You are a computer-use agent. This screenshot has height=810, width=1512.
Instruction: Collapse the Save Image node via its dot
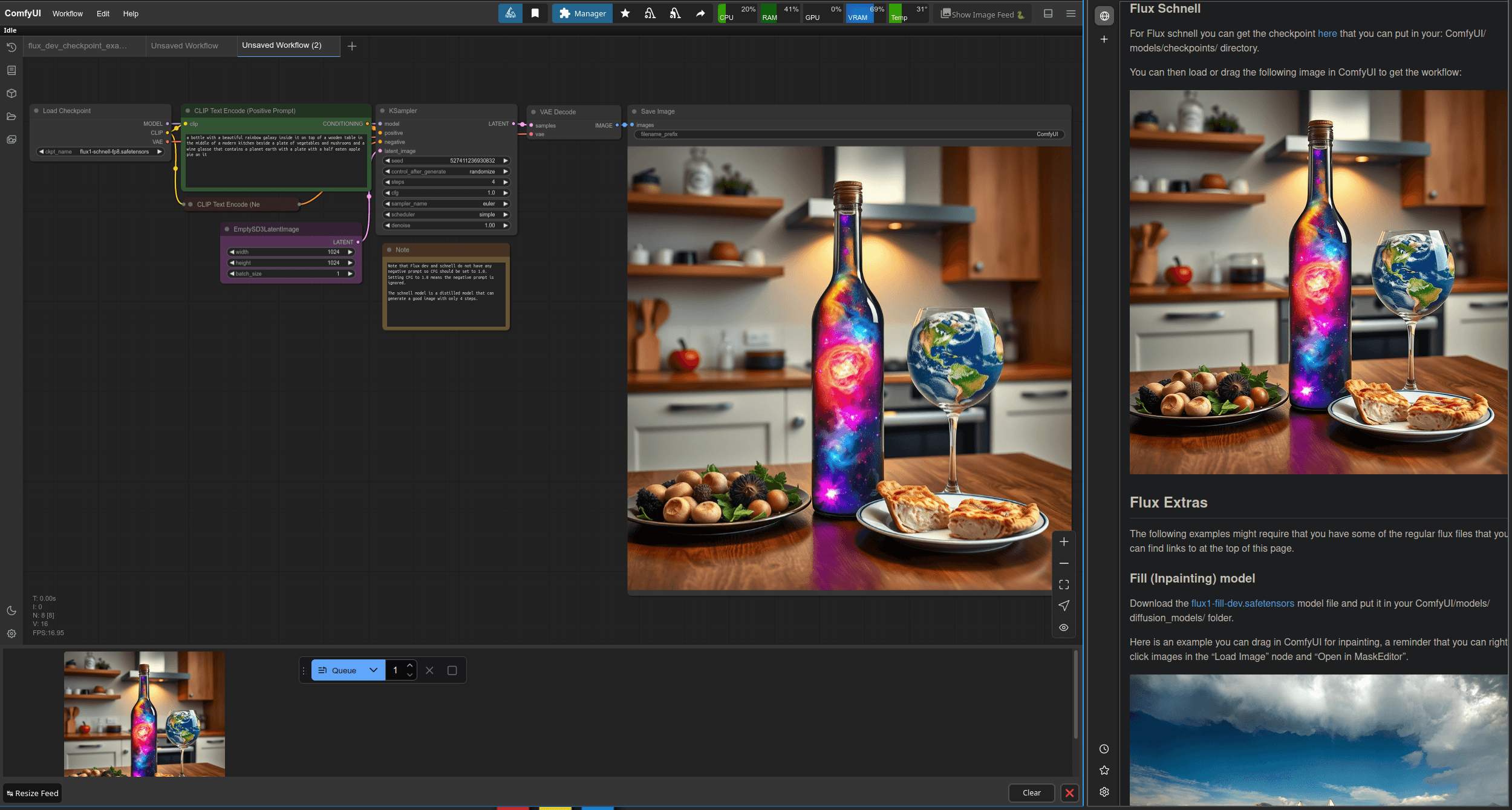tap(634, 111)
